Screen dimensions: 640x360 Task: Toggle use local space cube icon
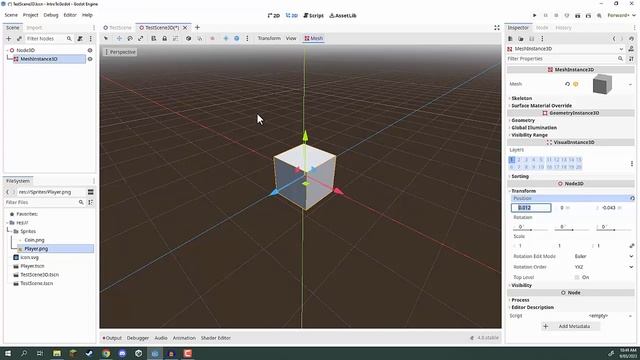188,38
